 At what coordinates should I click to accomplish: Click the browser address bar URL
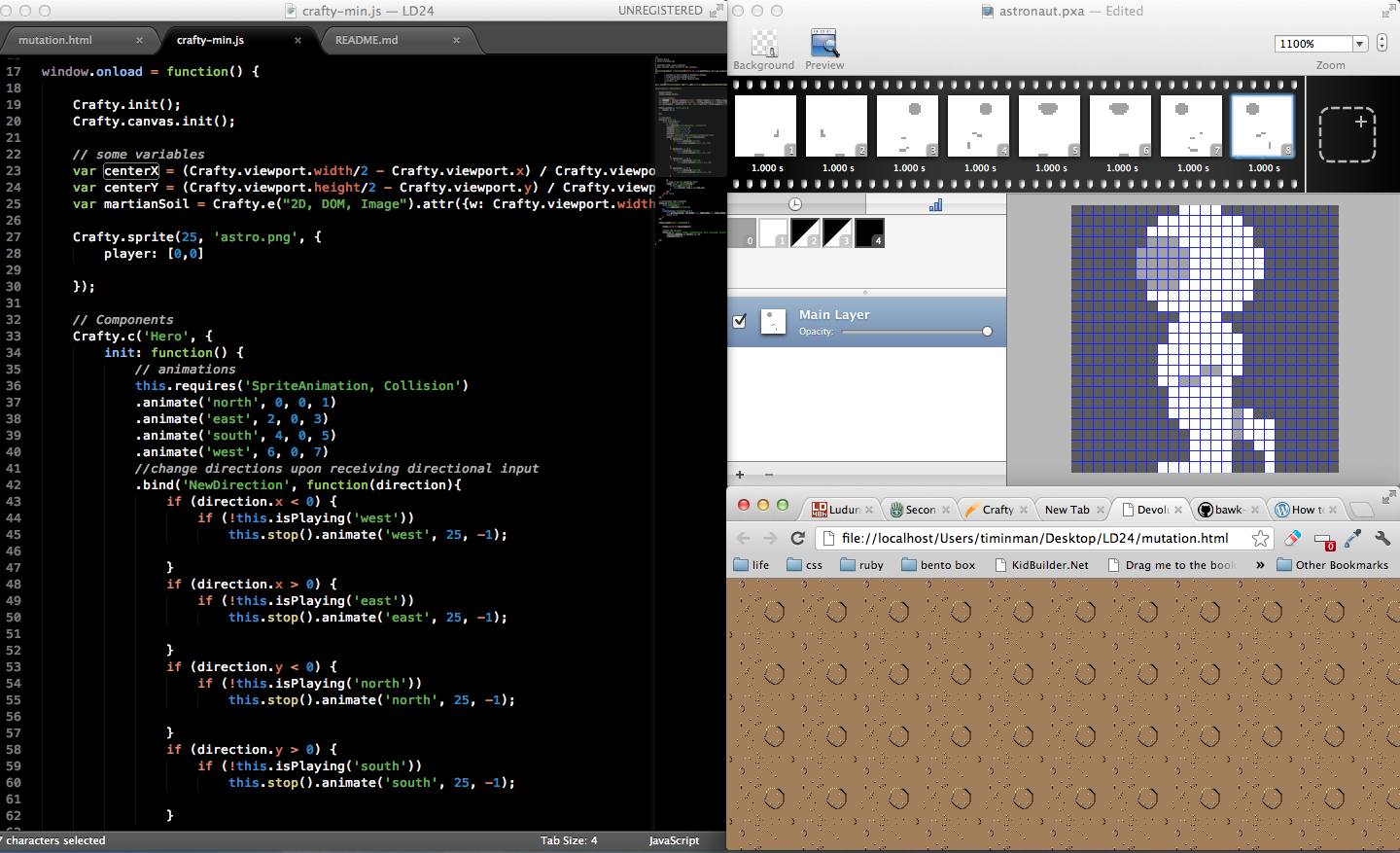click(1034, 538)
